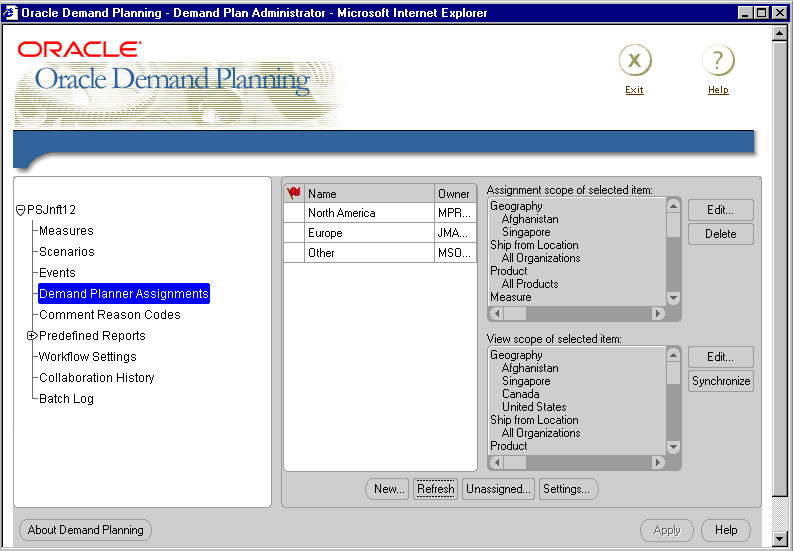Click the Synchronize button
Viewport: 793px width, 551px height.
pos(721,381)
